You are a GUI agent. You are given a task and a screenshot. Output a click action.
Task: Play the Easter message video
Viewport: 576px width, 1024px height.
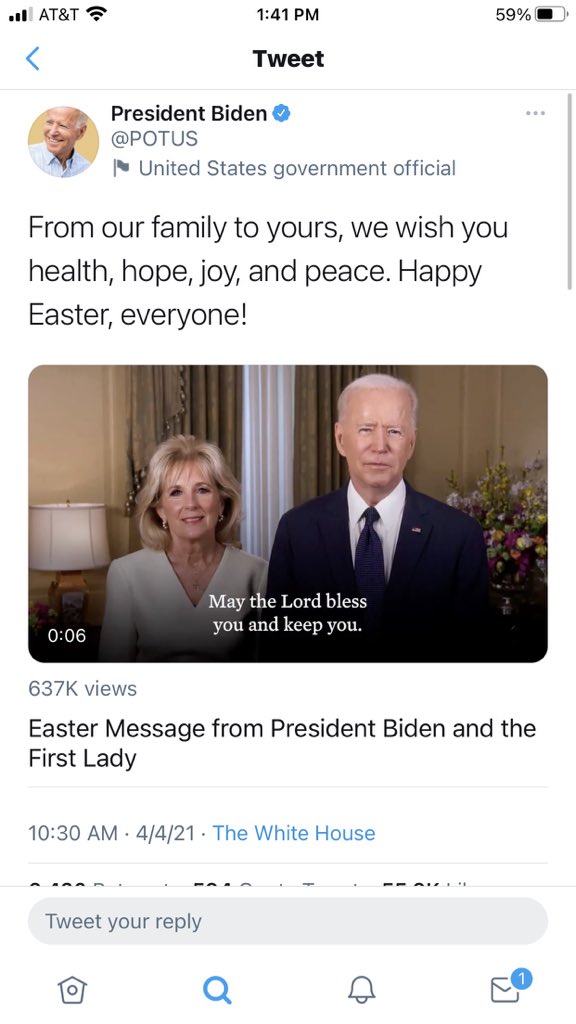(287, 513)
